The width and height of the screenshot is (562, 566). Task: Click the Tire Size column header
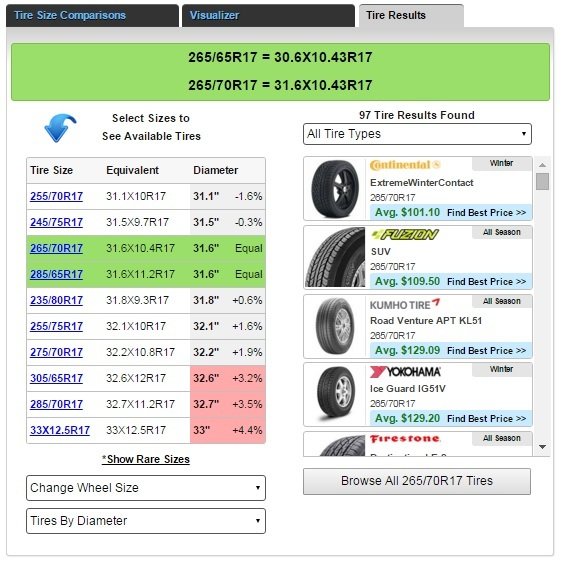coord(52,170)
